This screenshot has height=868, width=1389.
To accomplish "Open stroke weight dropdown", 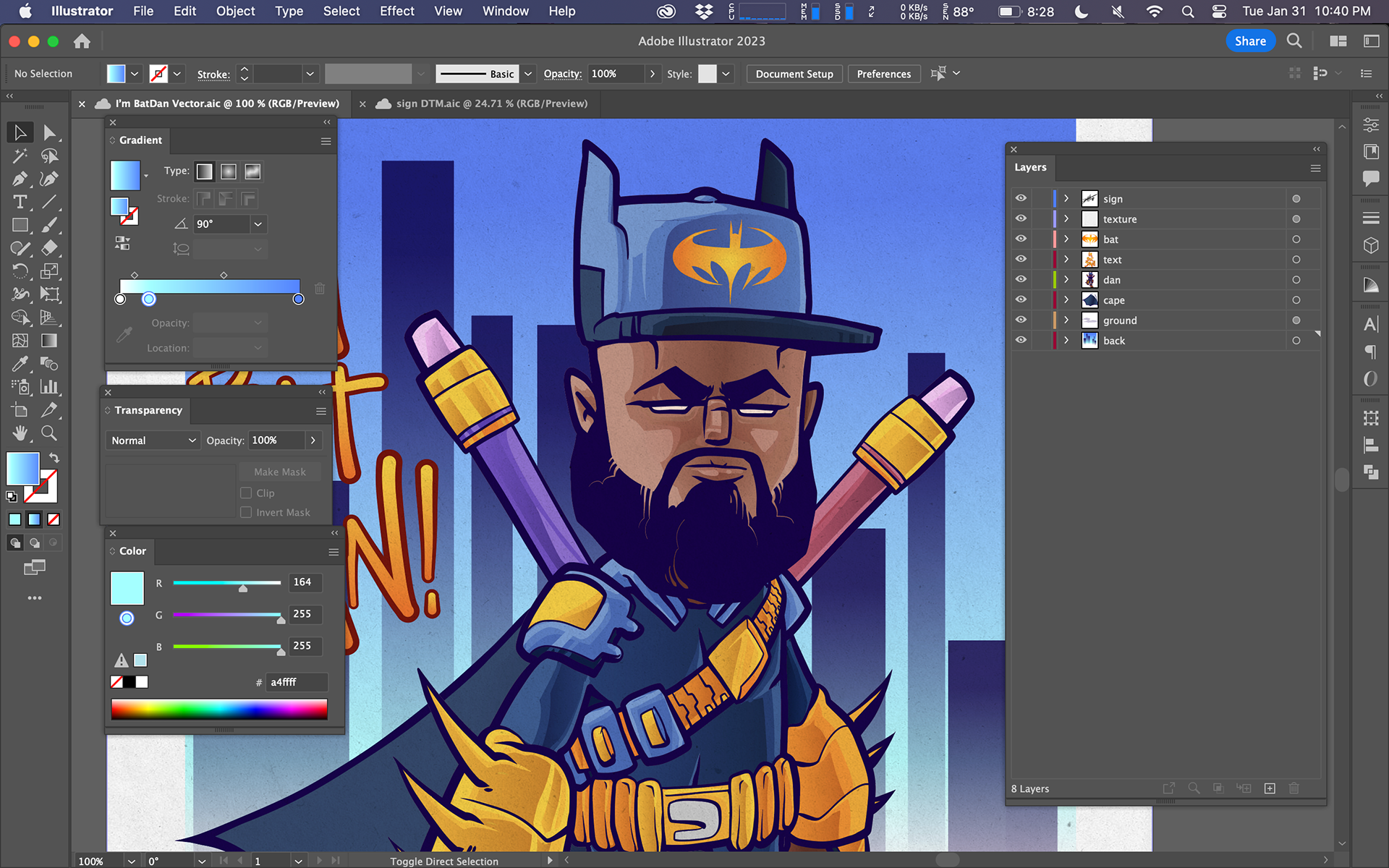I will pos(310,74).
